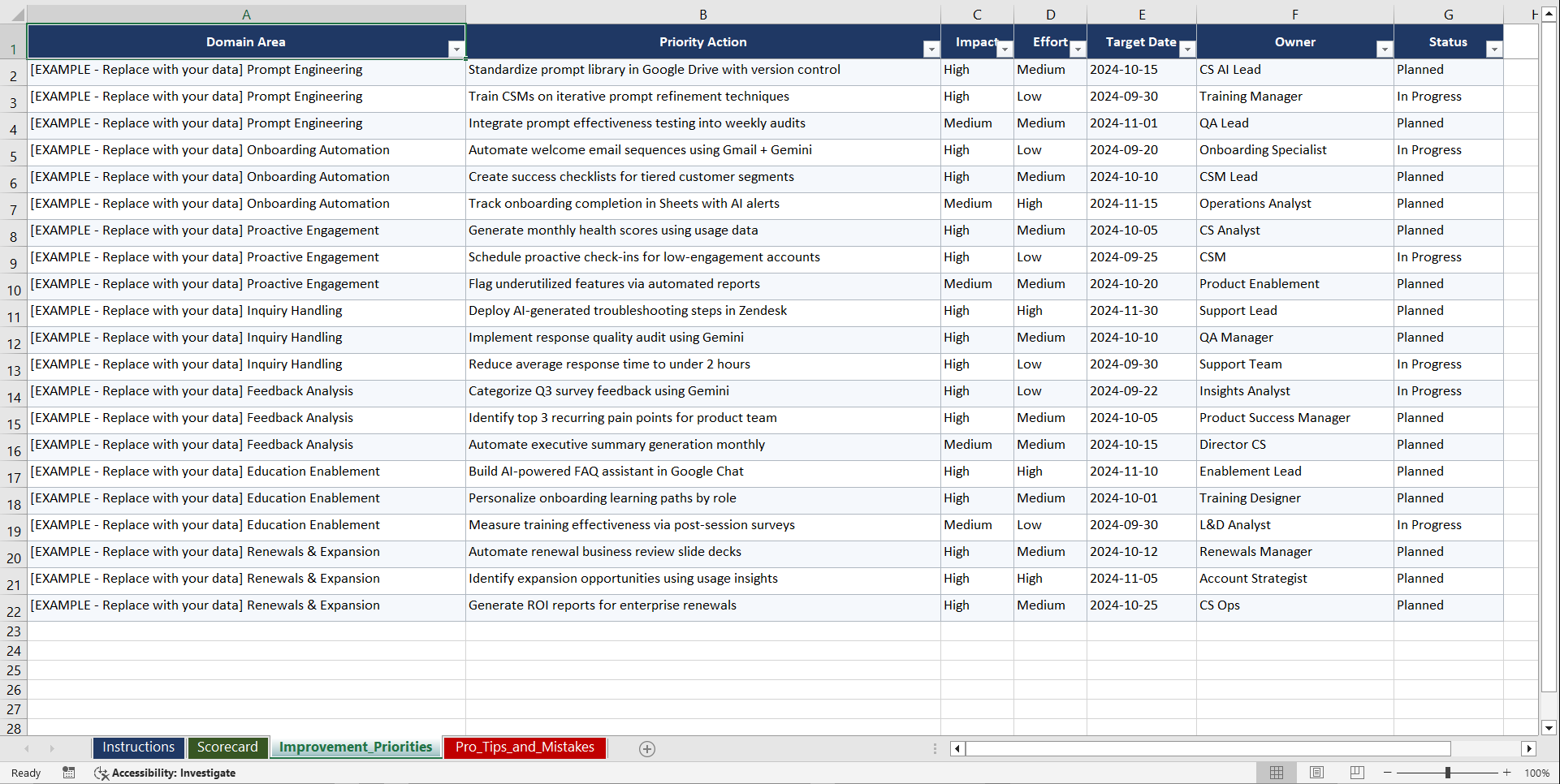Open the Domain Area filter dropdown
The image size is (1560, 784).
(x=457, y=50)
